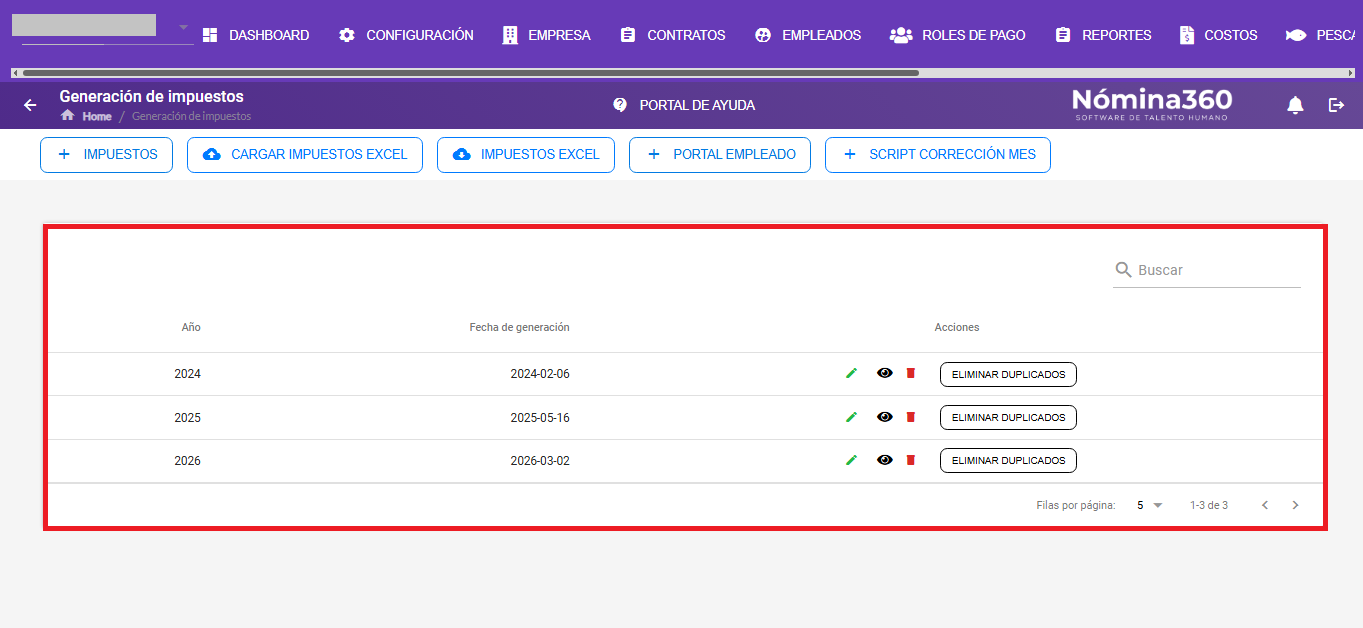Open the EMPLEADOS menu
Viewport: 1363px width, 628px height.
pos(808,35)
